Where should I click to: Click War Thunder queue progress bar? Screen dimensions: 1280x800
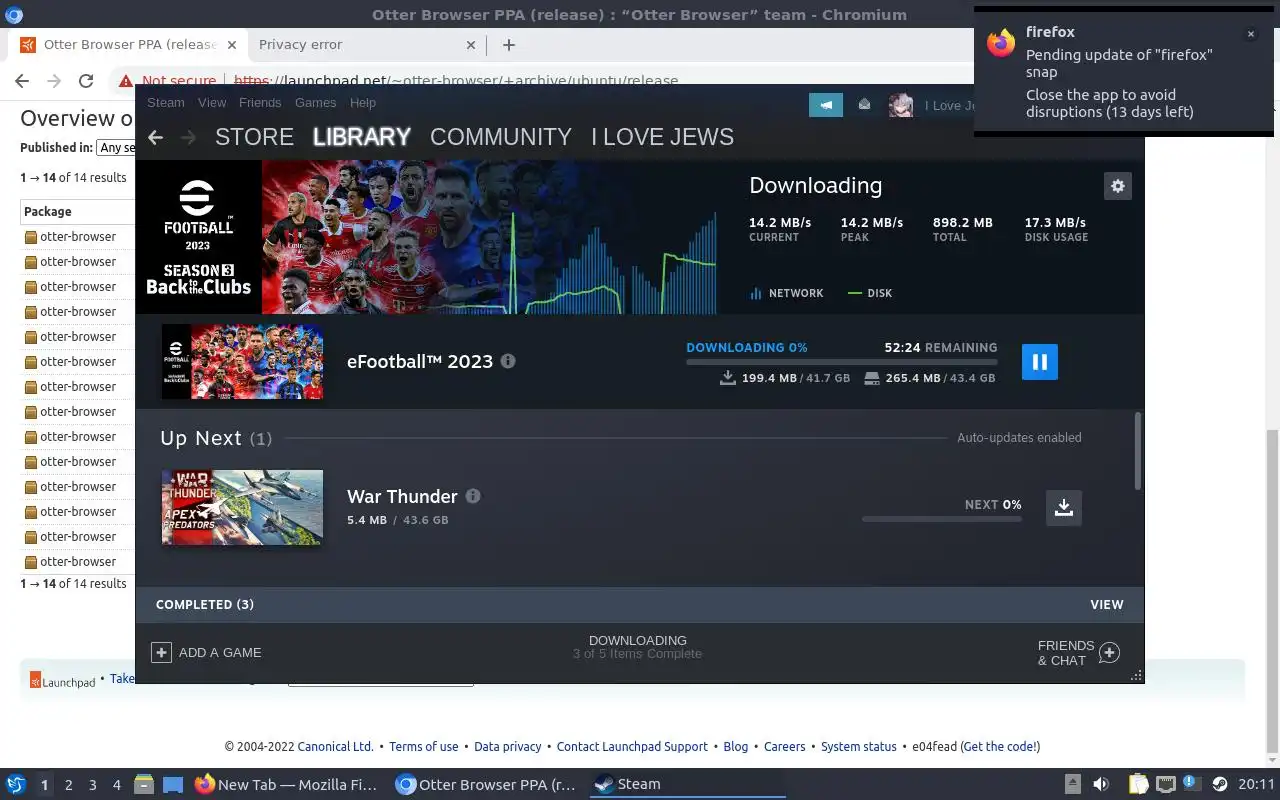pos(942,519)
